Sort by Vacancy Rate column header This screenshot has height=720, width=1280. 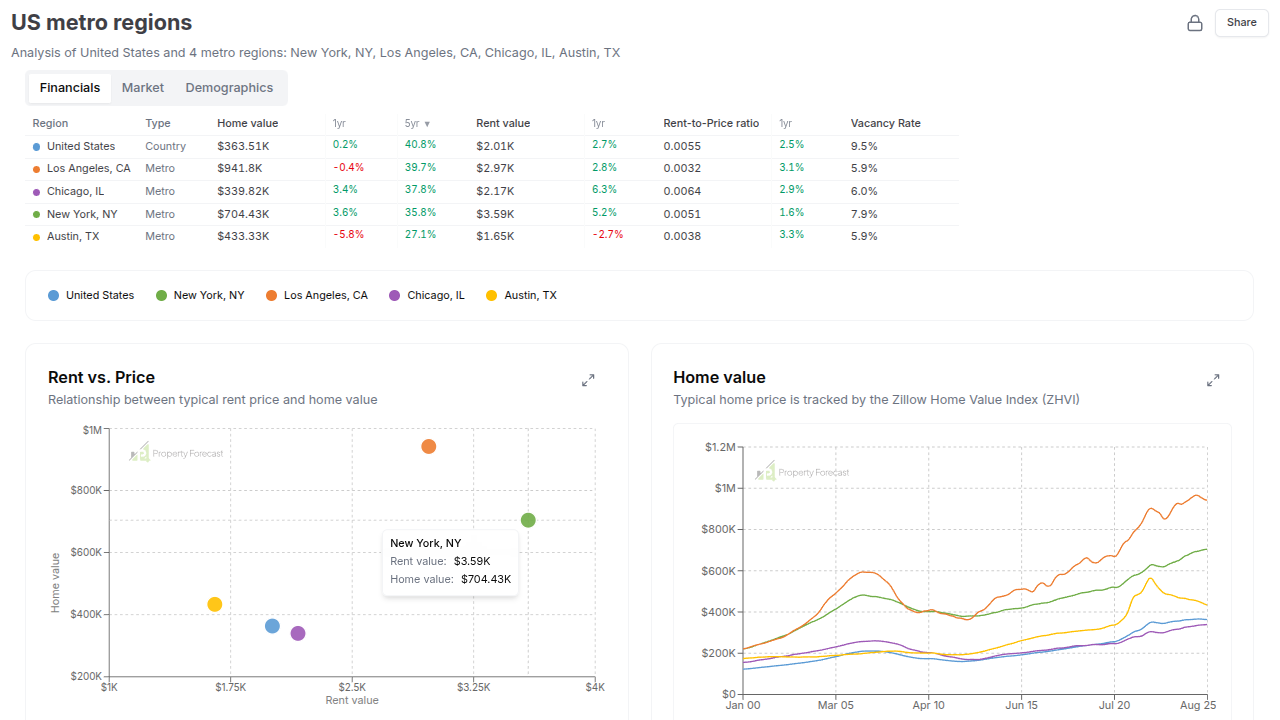coord(885,124)
